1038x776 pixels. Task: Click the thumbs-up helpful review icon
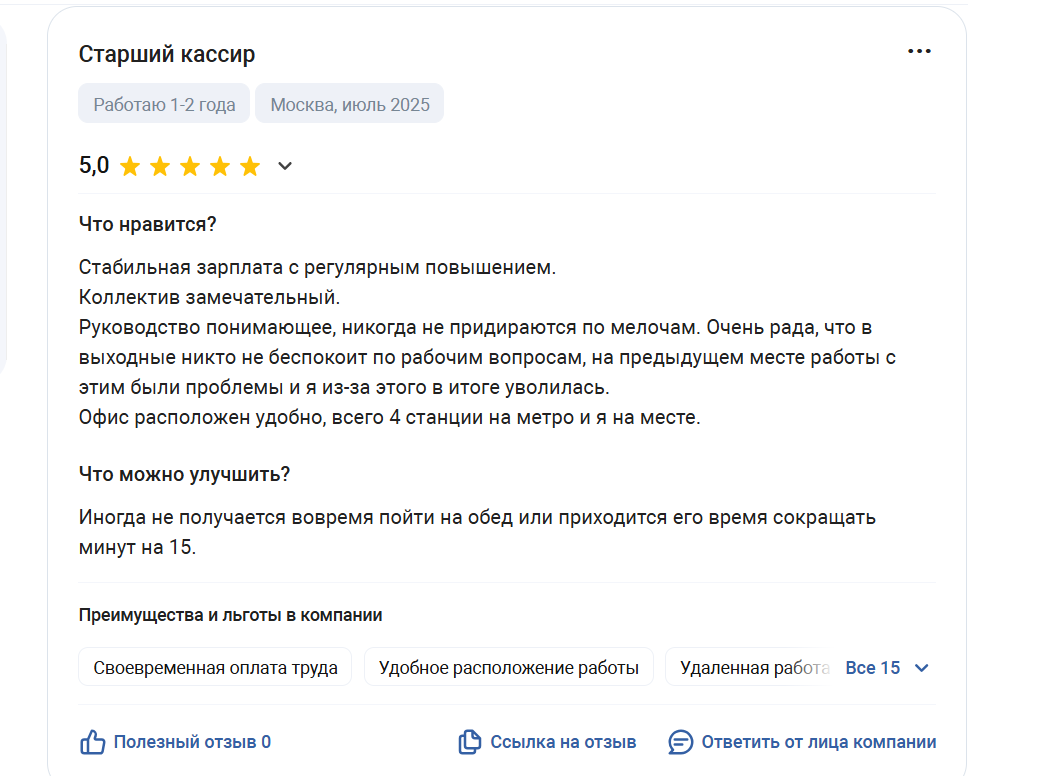tap(93, 742)
